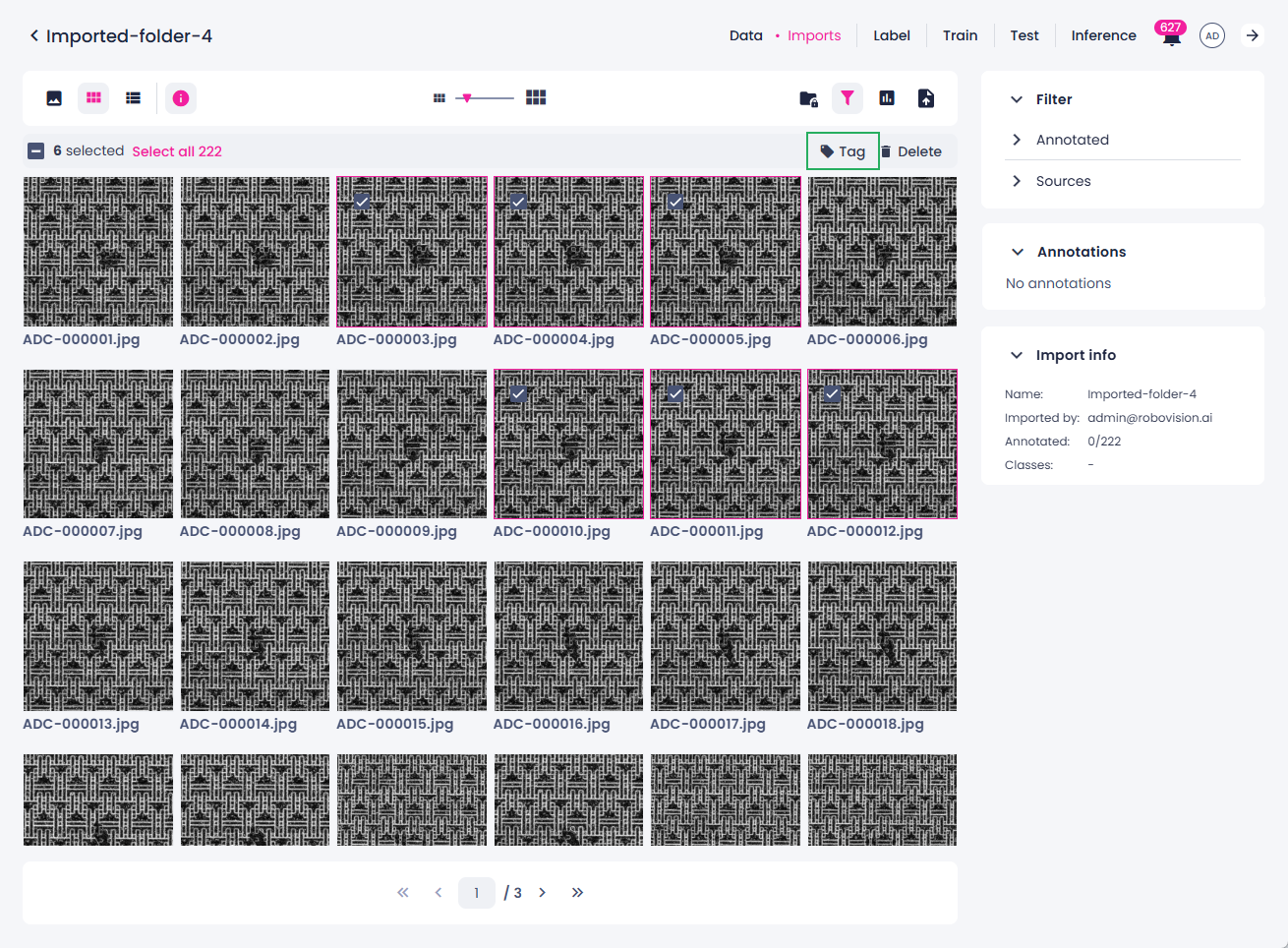The width and height of the screenshot is (1288, 948).
Task: Switch to single image view
Action: pyautogui.click(x=54, y=98)
